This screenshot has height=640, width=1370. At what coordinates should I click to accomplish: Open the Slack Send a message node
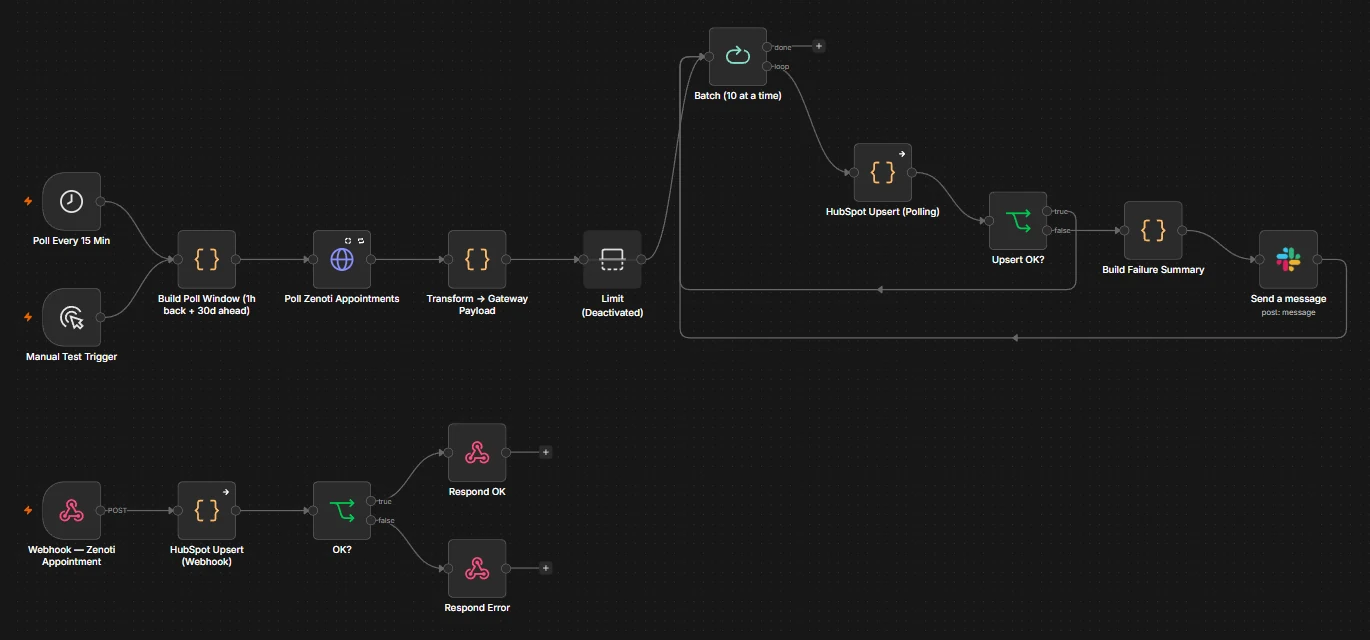[x=1288, y=259]
